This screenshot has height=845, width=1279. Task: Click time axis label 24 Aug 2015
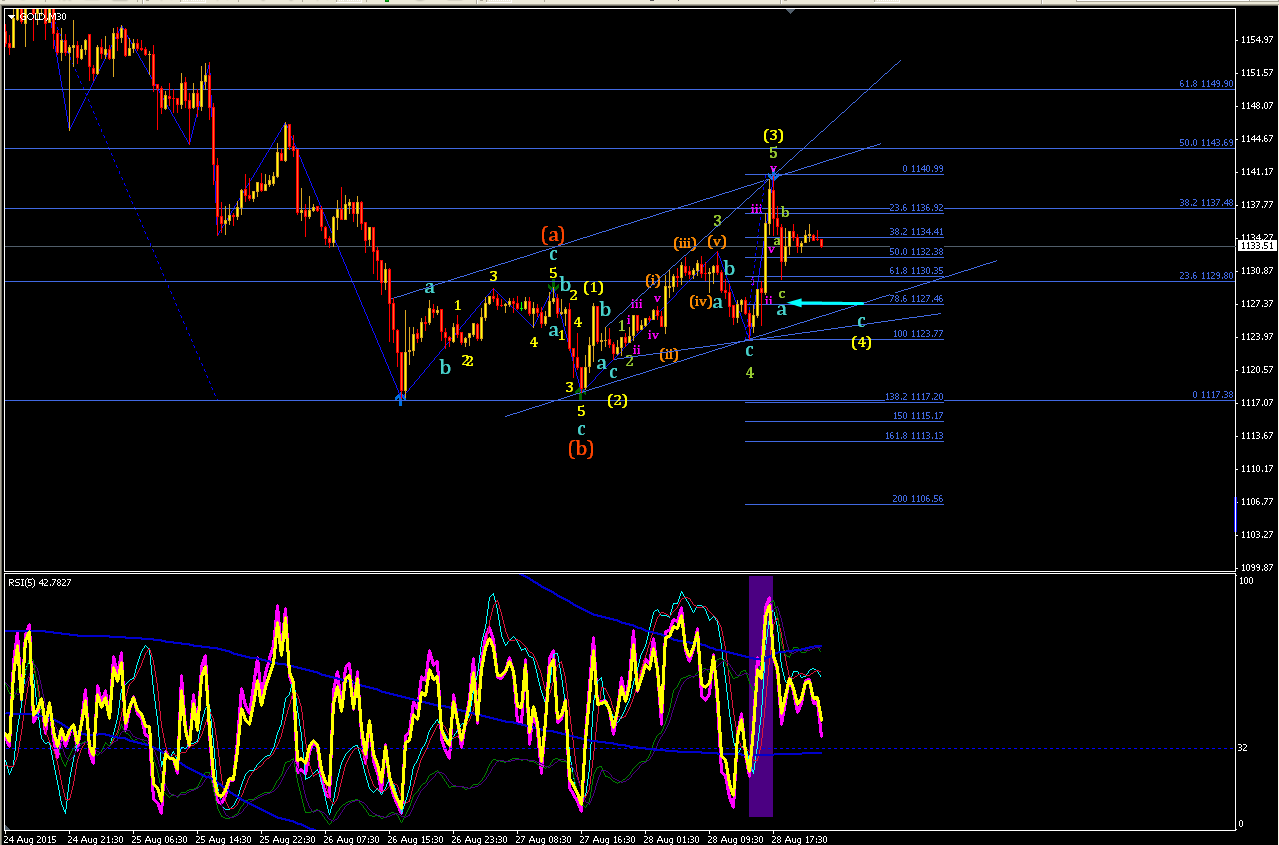point(31,839)
